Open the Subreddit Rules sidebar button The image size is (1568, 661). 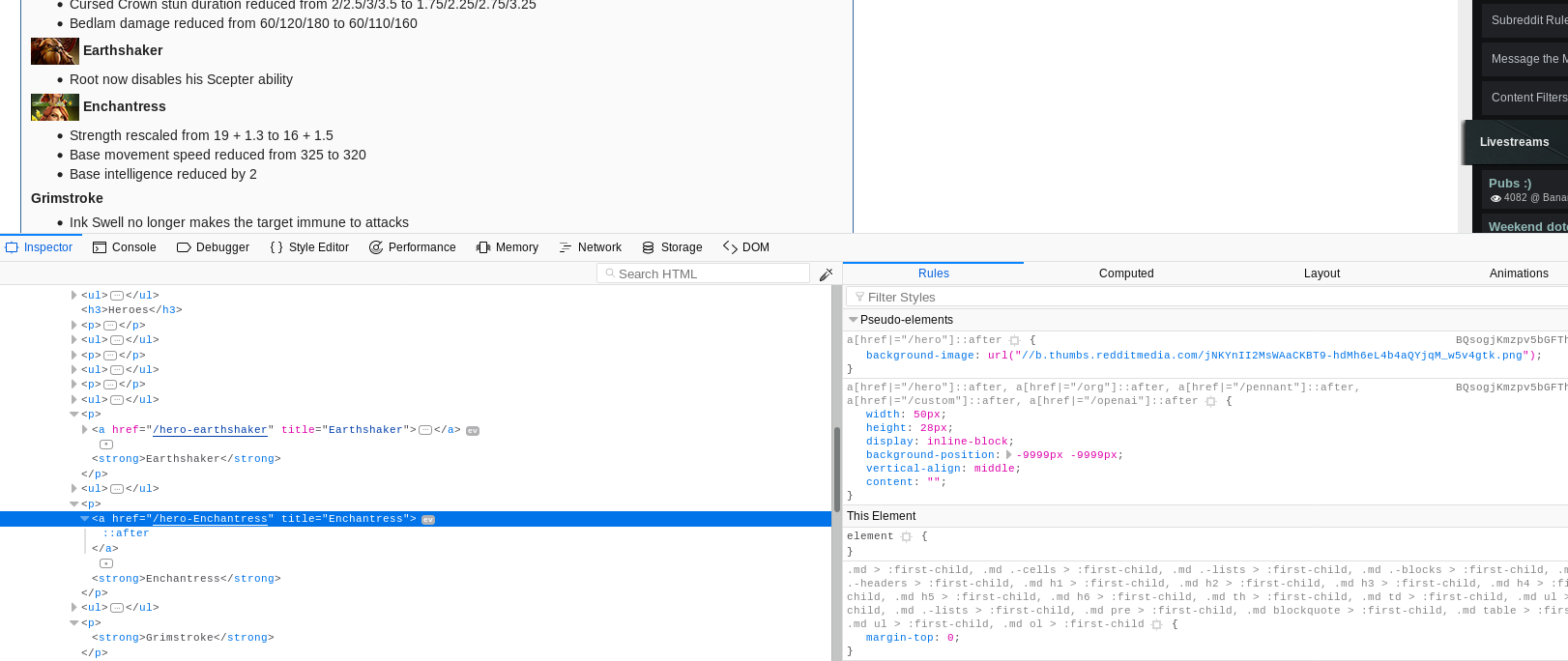point(1525,20)
